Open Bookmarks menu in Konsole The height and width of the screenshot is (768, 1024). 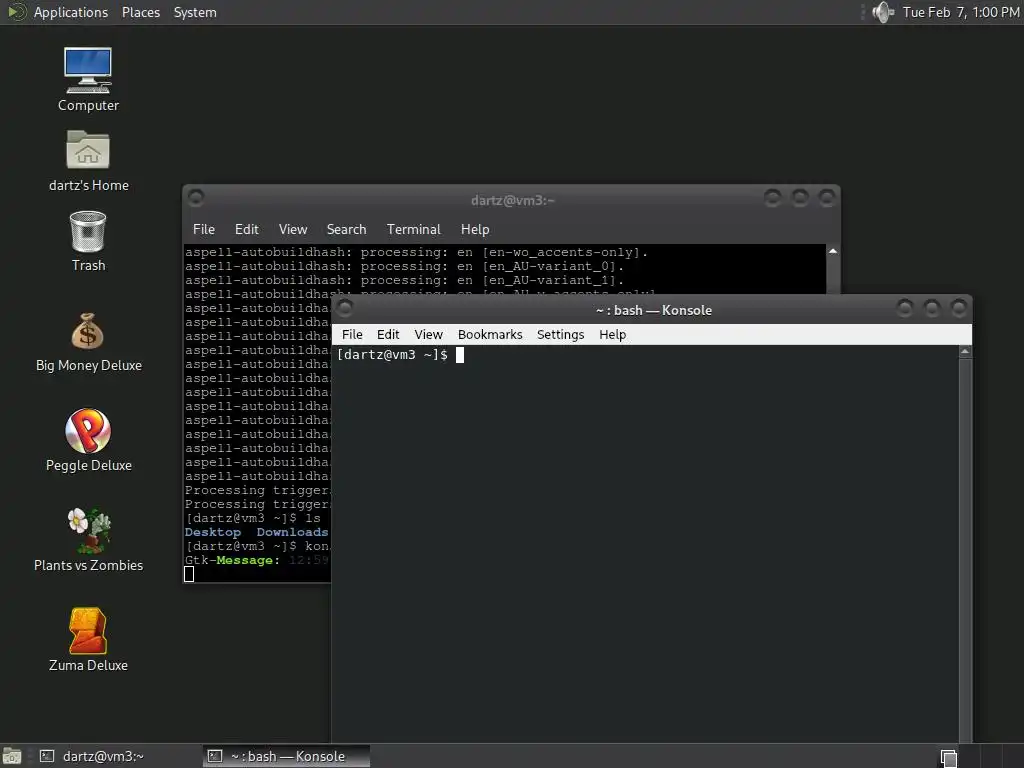click(x=490, y=334)
